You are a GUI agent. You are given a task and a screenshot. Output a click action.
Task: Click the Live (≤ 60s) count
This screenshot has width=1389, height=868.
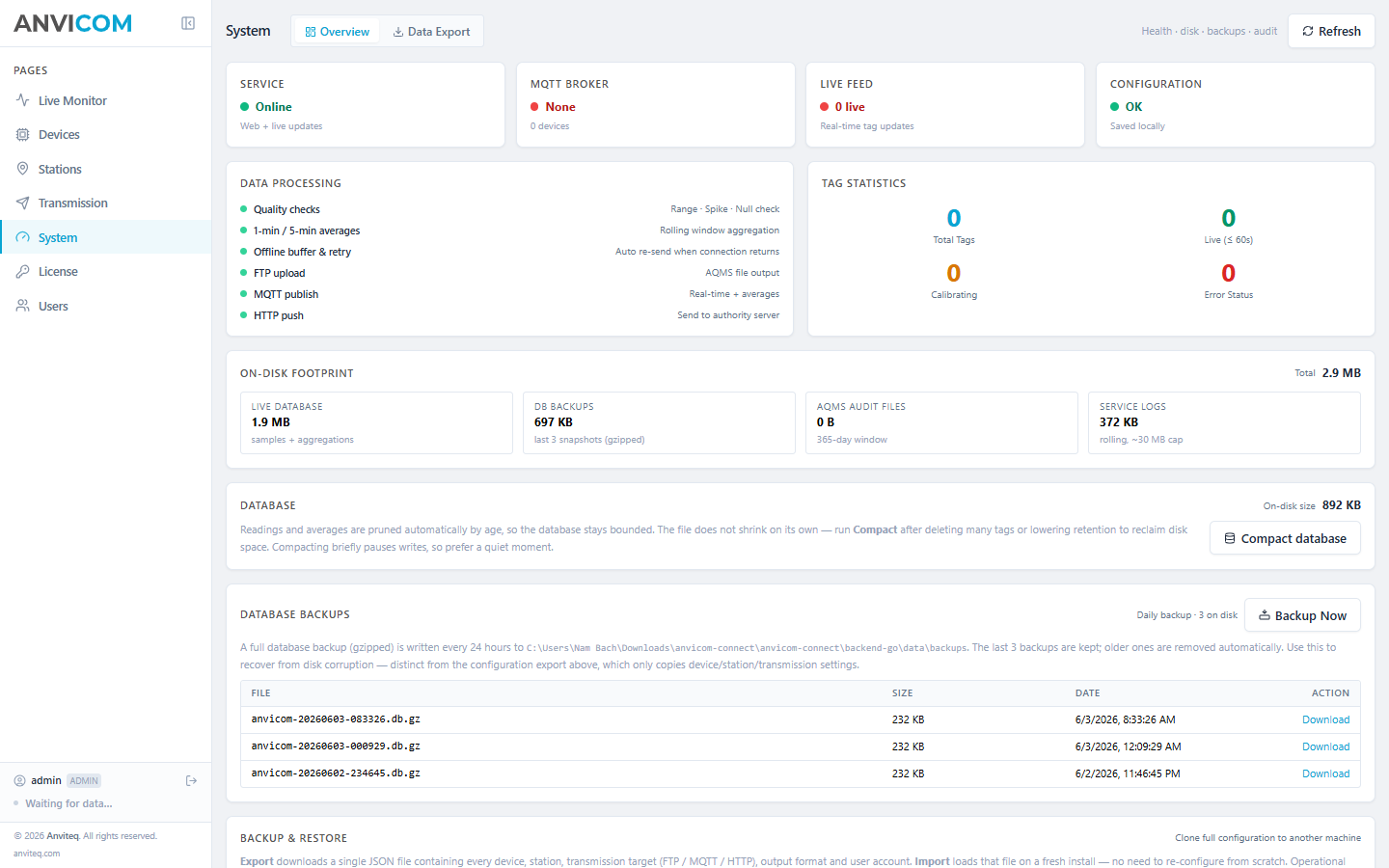click(1228, 218)
